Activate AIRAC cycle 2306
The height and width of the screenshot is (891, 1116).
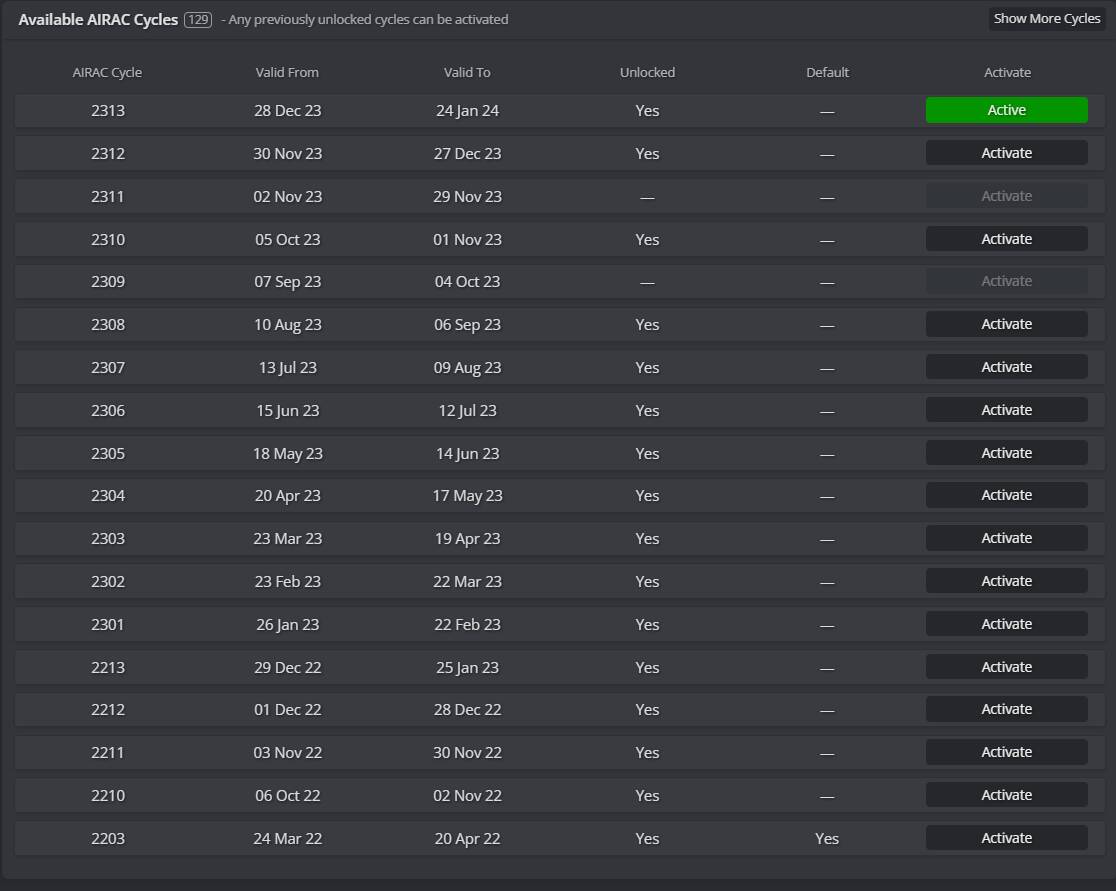coord(1006,410)
